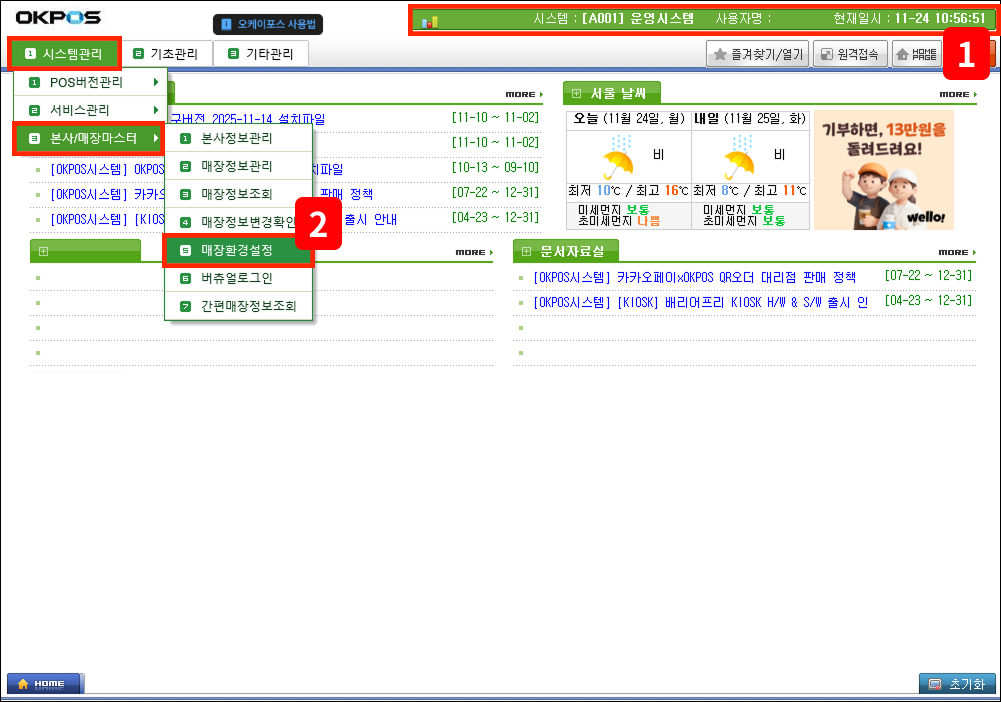Go to the HOME PAGE button
This screenshot has height=702, width=1001.
pyautogui.click(x=915, y=55)
